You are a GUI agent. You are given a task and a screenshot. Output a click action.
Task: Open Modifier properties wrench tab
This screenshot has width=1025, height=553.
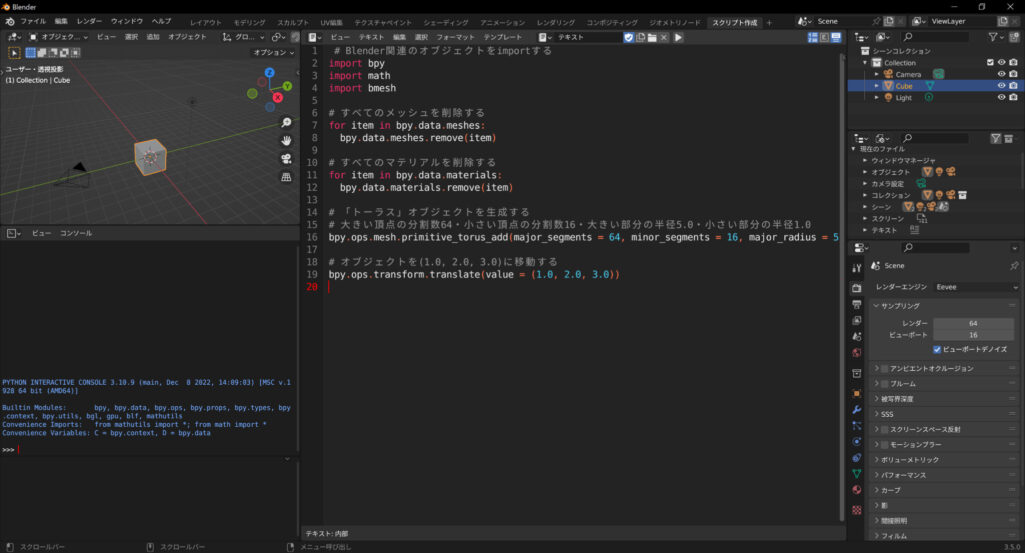857,409
